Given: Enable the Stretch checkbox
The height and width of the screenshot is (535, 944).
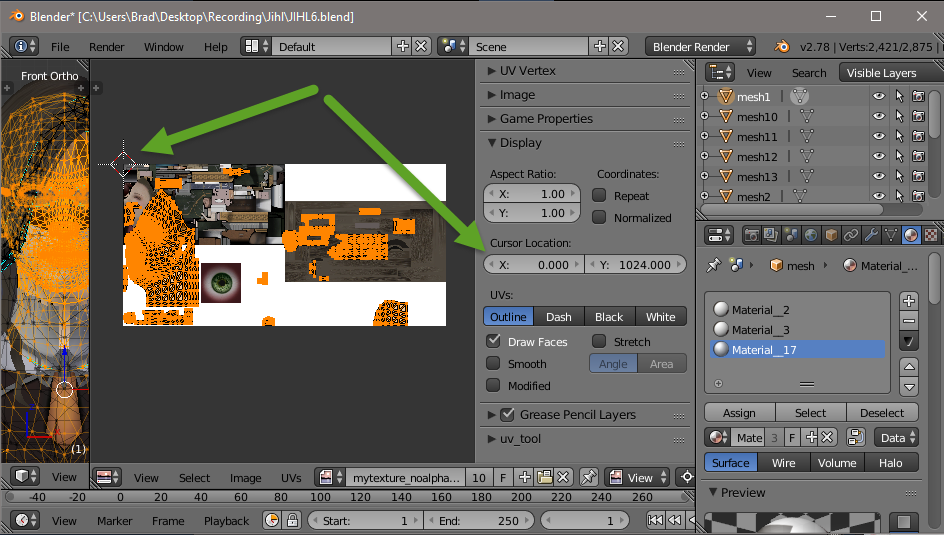Looking at the screenshot, I should click(x=599, y=341).
